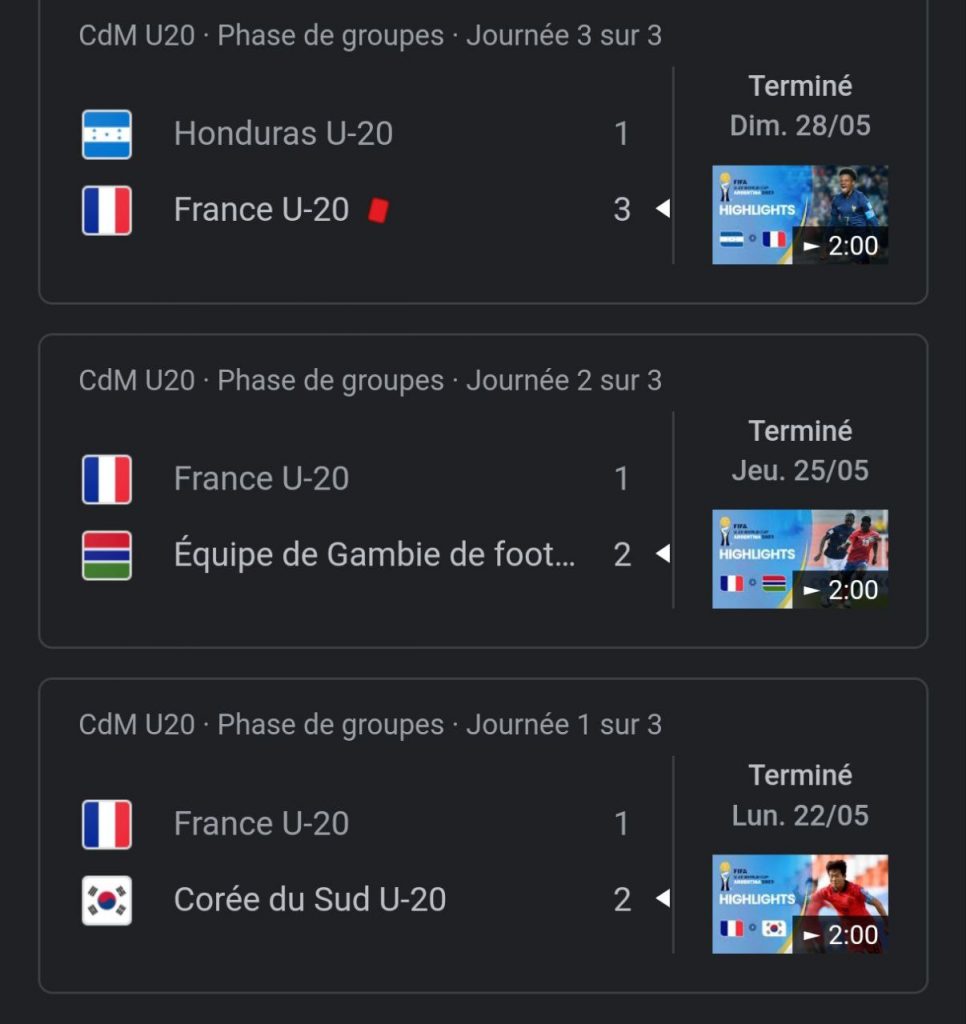
Task: Play the Honduras vs France highlights video
Action: pos(799,215)
